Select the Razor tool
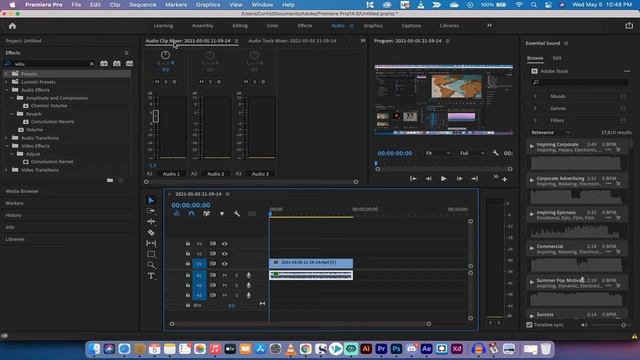 [x=151, y=232]
